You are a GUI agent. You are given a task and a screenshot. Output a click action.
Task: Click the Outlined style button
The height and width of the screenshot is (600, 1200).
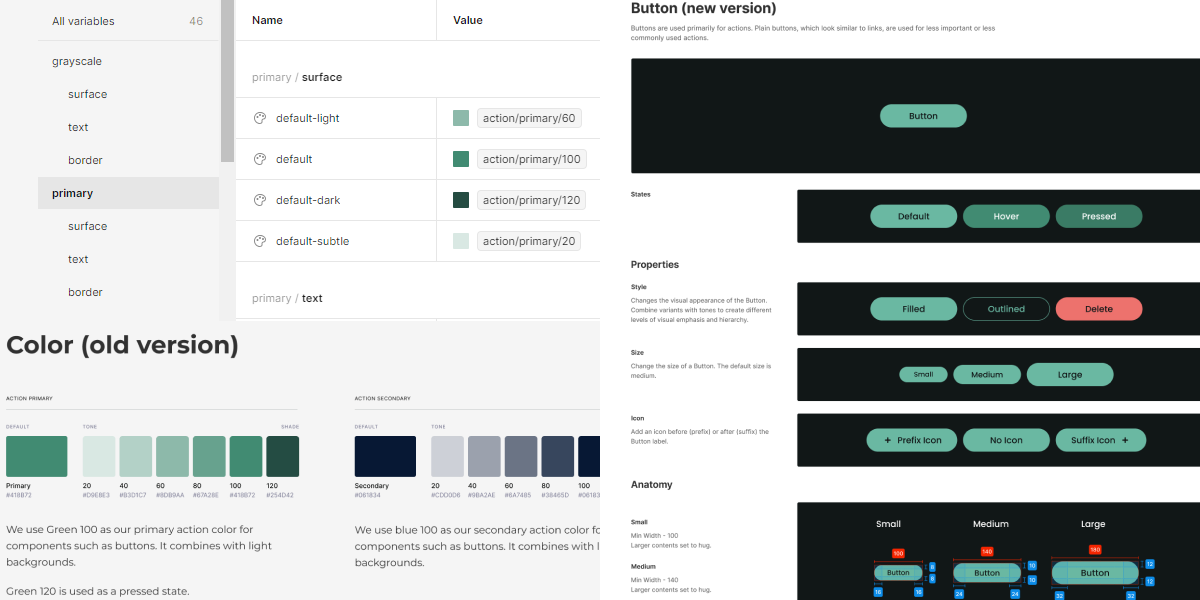point(1006,309)
